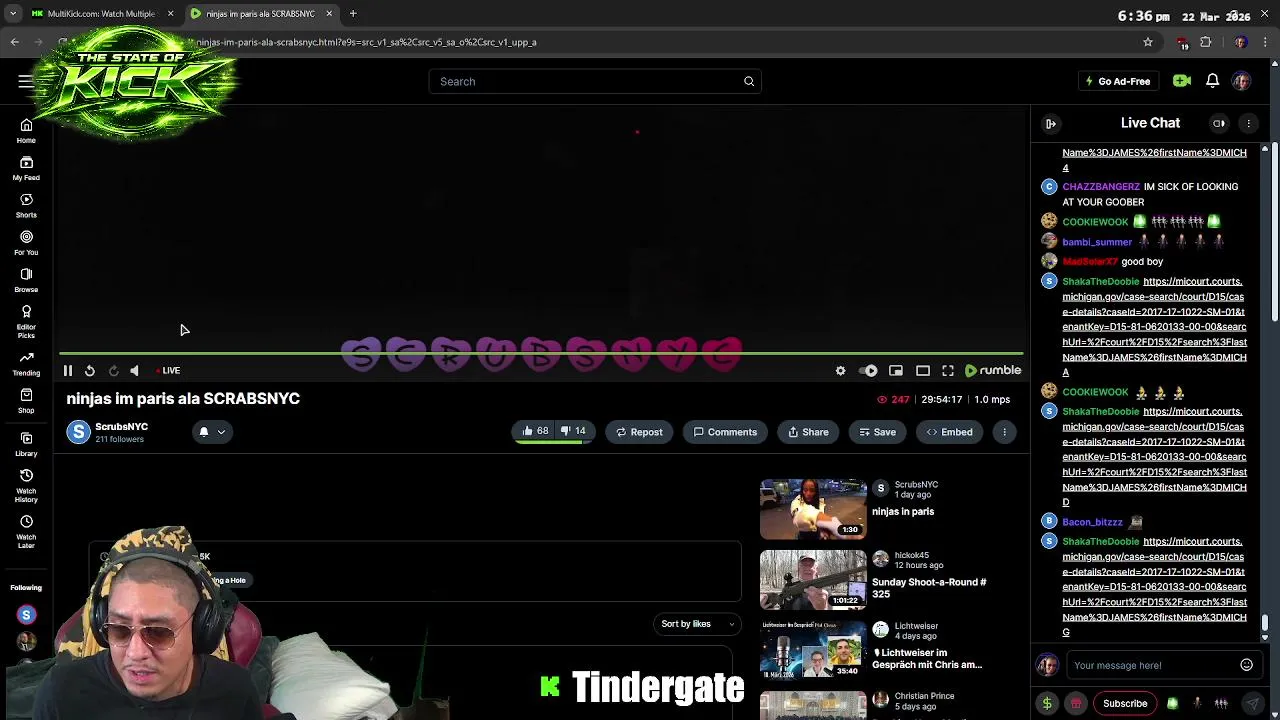
Task: Open the Trending section
Action: [26, 363]
